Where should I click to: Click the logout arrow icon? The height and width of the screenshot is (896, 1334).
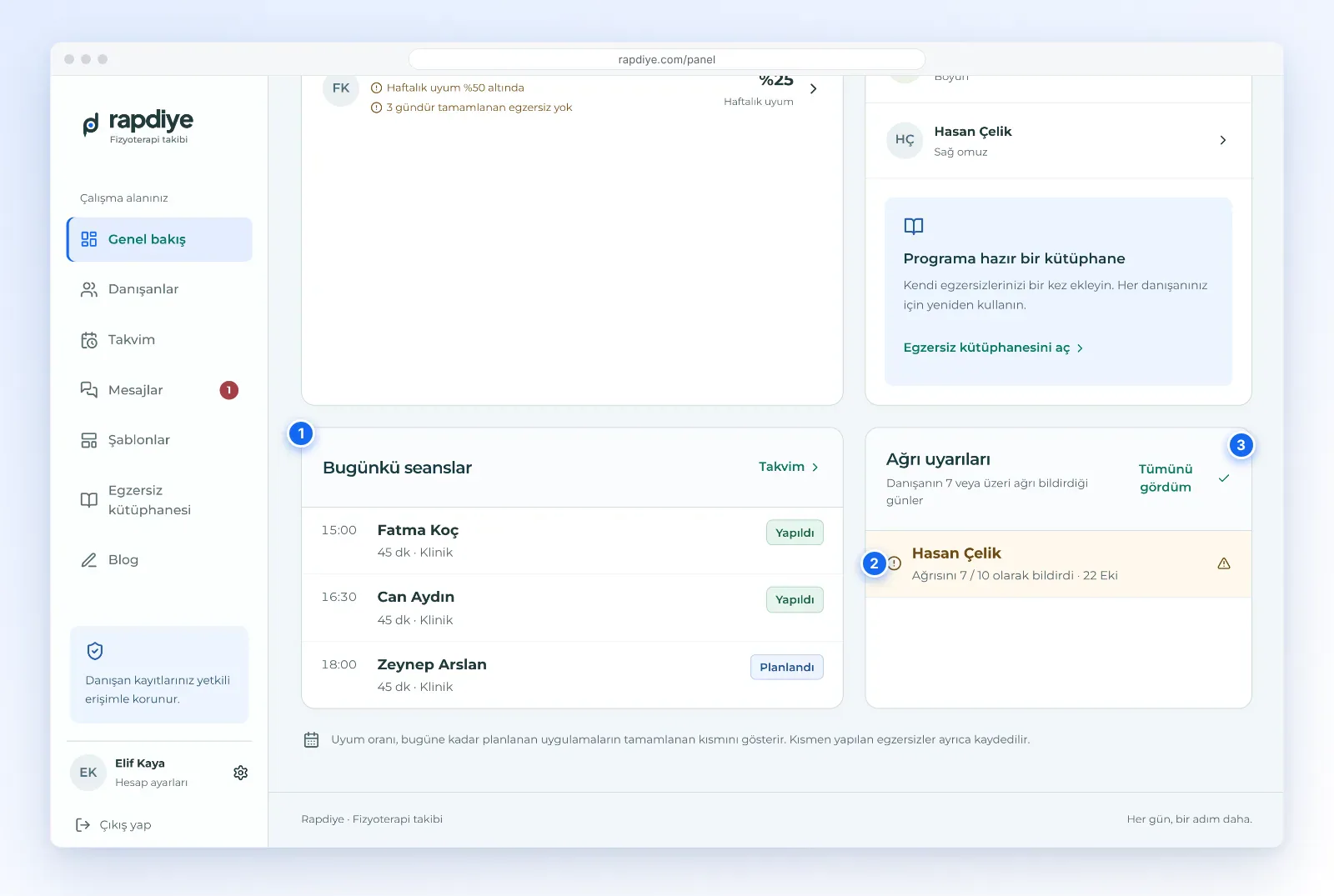(x=83, y=825)
